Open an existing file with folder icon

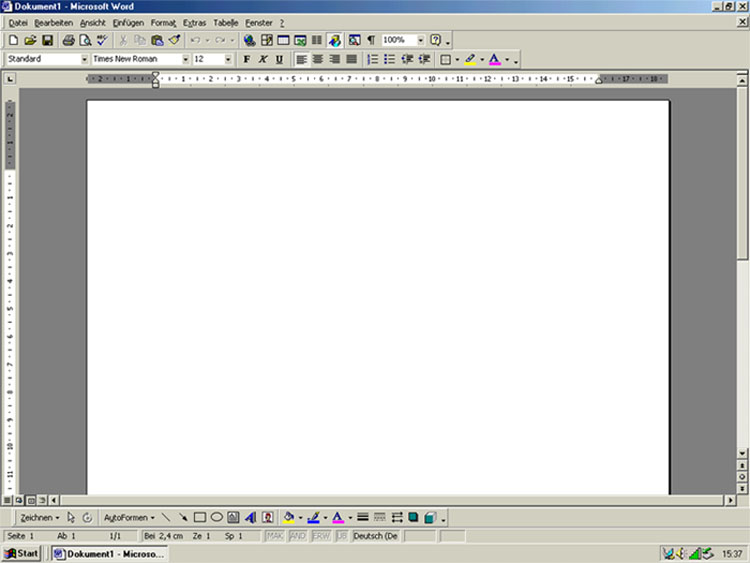coord(30,40)
